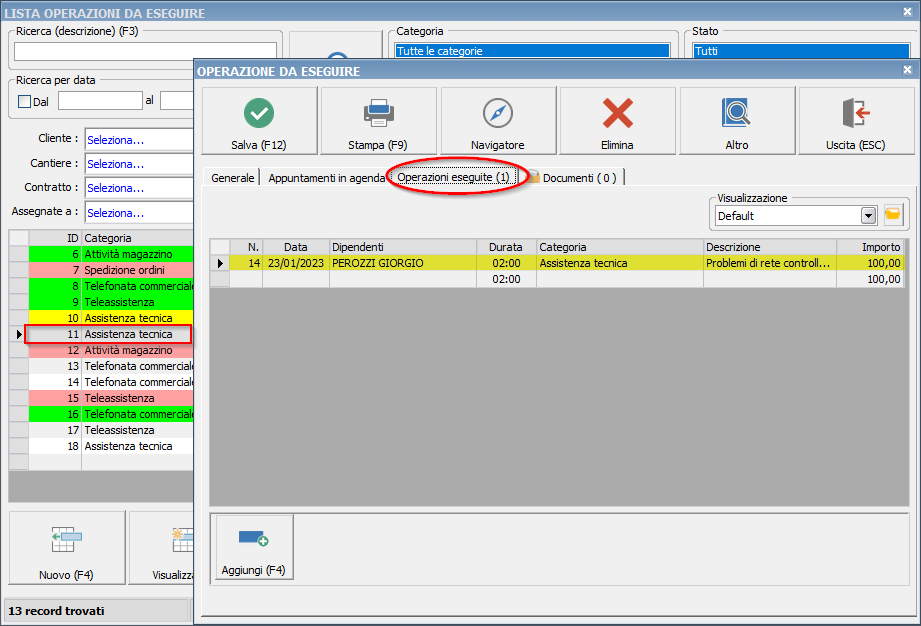Enable the Dal date filter checkbox
The height and width of the screenshot is (626, 921).
tap(25, 101)
